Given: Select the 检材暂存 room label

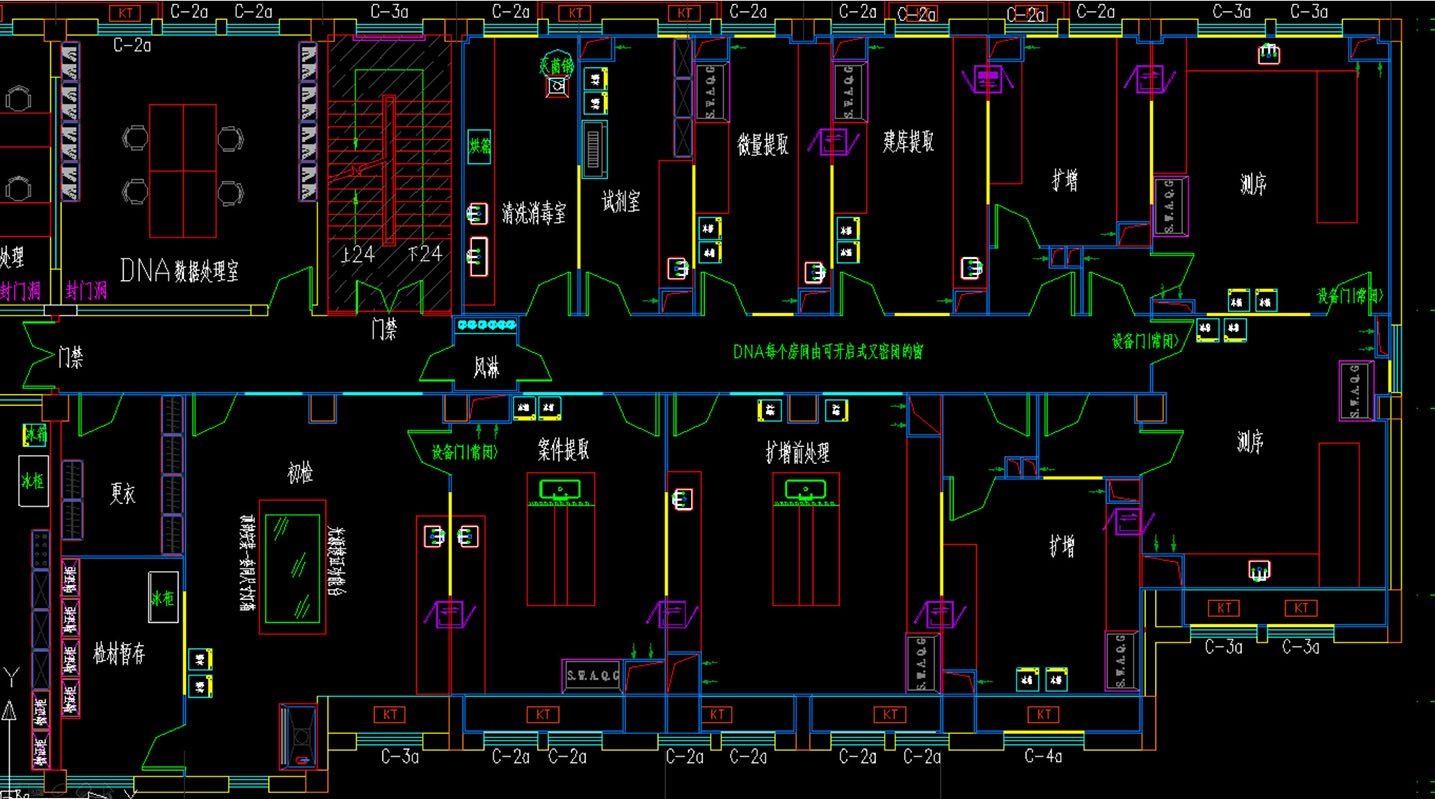Looking at the screenshot, I should pos(120,655).
